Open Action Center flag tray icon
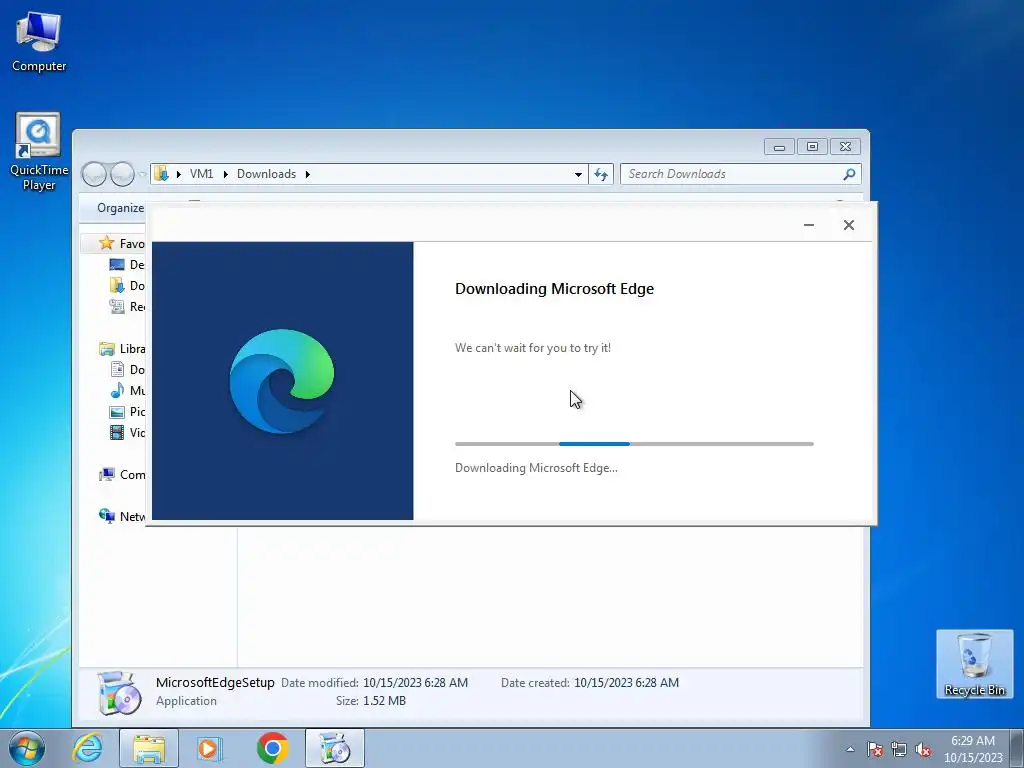1024x768 pixels. point(875,749)
